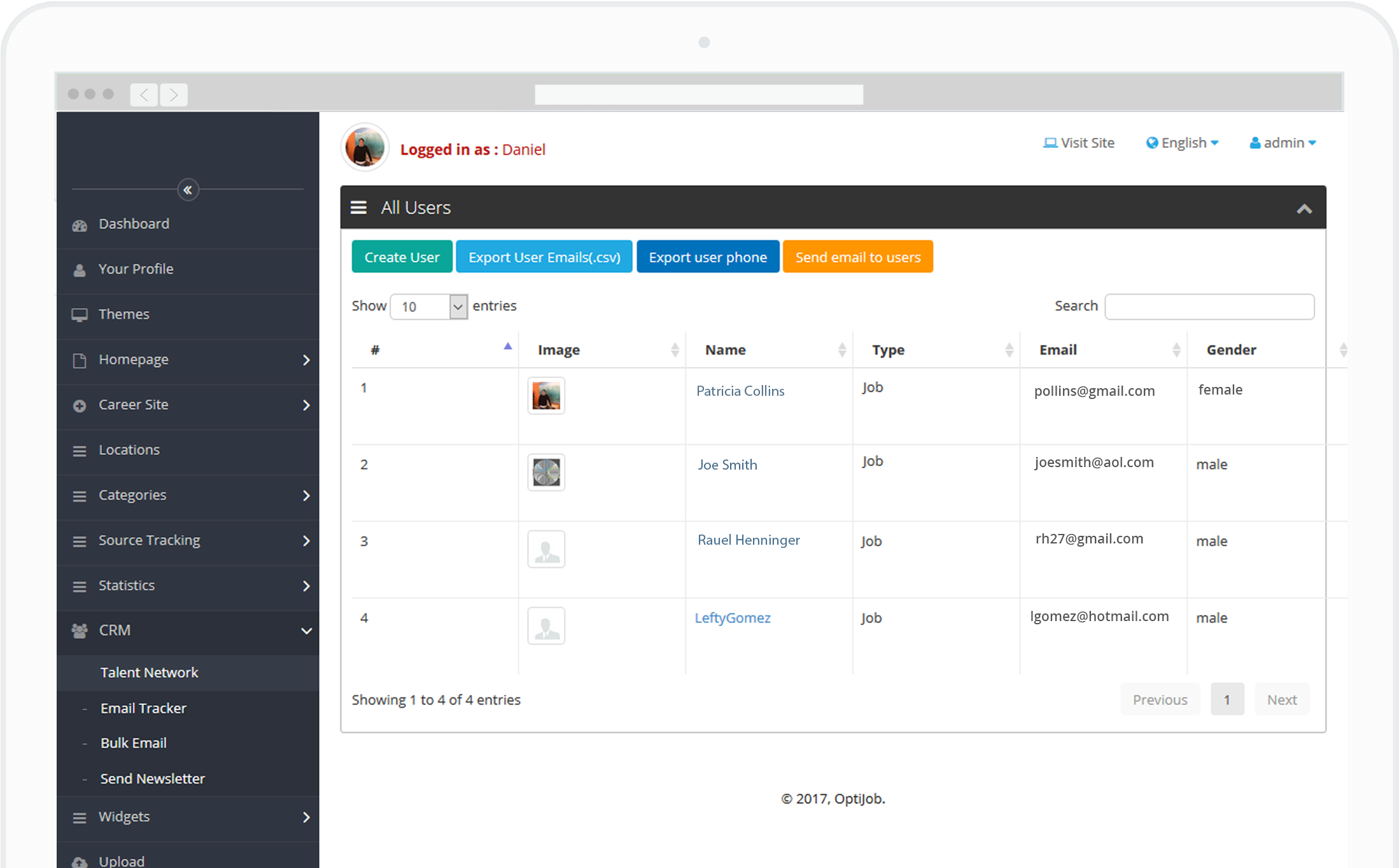Image resolution: width=1399 pixels, height=868 pixels.
Task: Open the Visit Site link
Action: (1079, 143)
